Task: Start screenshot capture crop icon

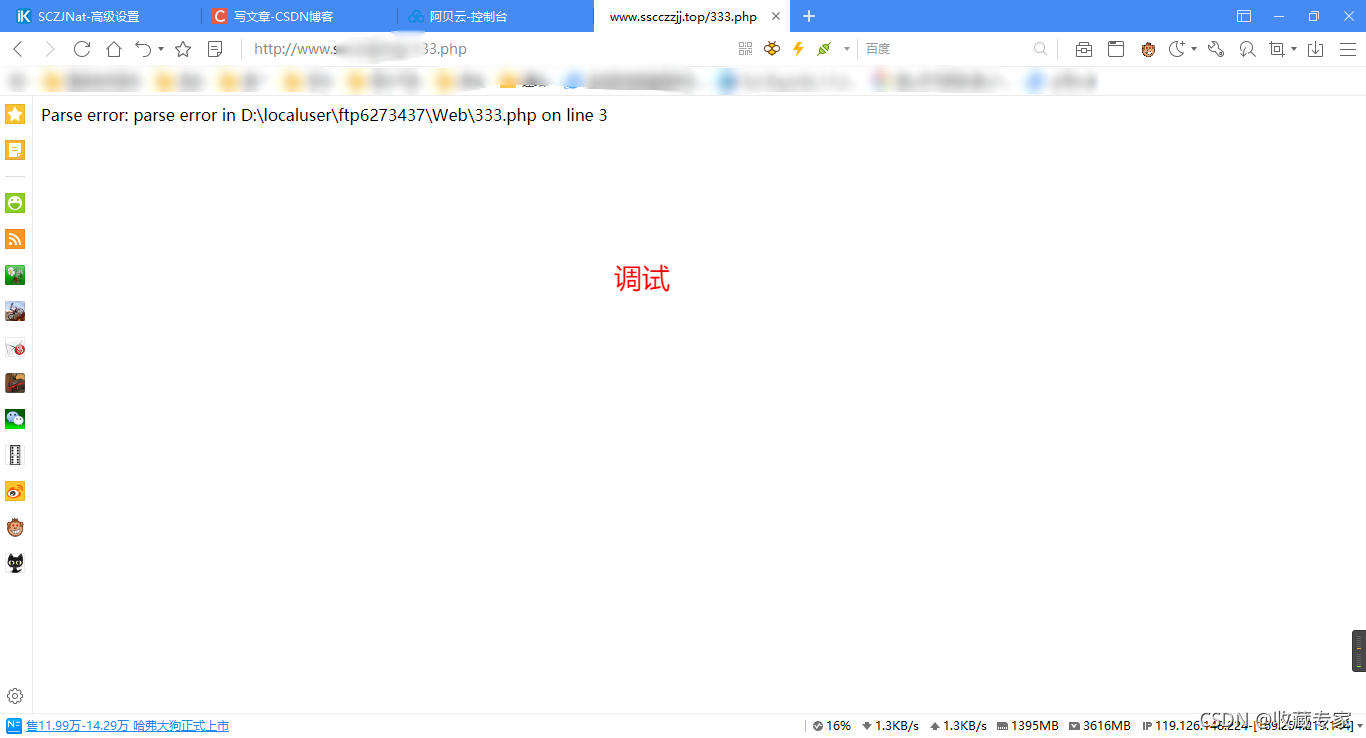Action: coord(1277,49)
